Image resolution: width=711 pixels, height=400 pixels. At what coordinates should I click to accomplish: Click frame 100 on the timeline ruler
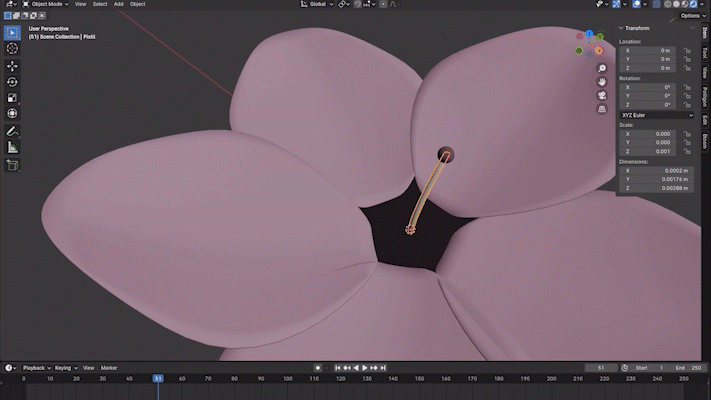[x=287, y=379]
